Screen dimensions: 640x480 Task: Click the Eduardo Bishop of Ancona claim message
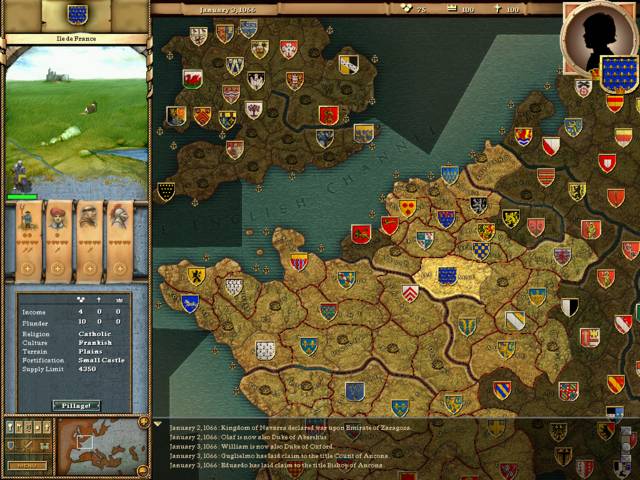tap(276, 465)
